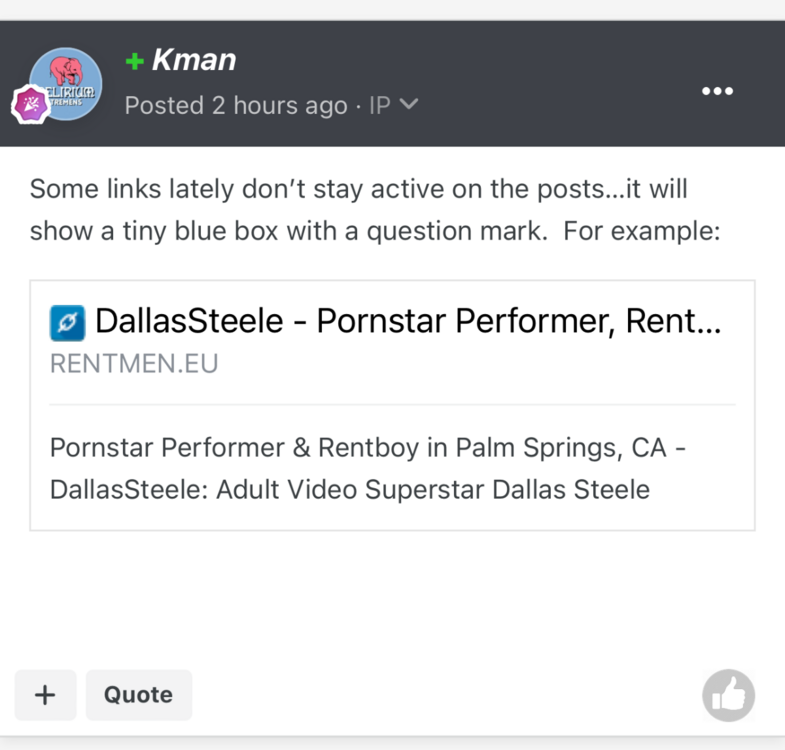The width and height of the screenshot is (785, 750).
Task: Expand the chevron next to IP
Action: click(x=408, y=104)
